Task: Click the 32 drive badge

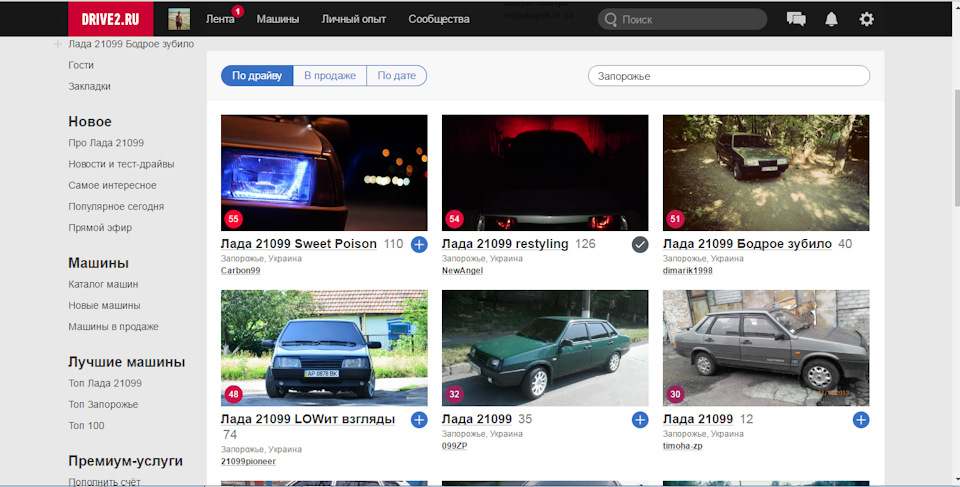Action: (454, 394)
